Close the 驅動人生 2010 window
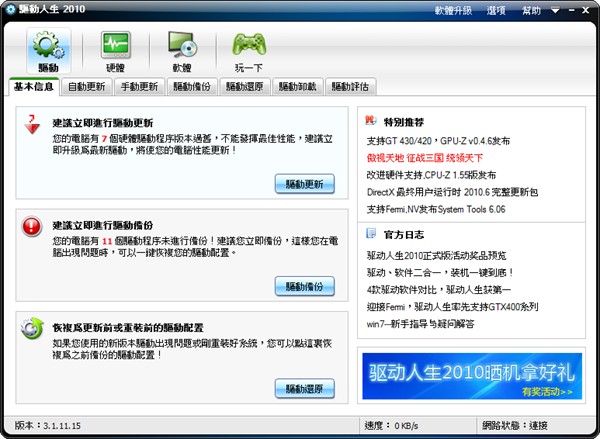Screen dimensions: 600x439 coord(586,11)
